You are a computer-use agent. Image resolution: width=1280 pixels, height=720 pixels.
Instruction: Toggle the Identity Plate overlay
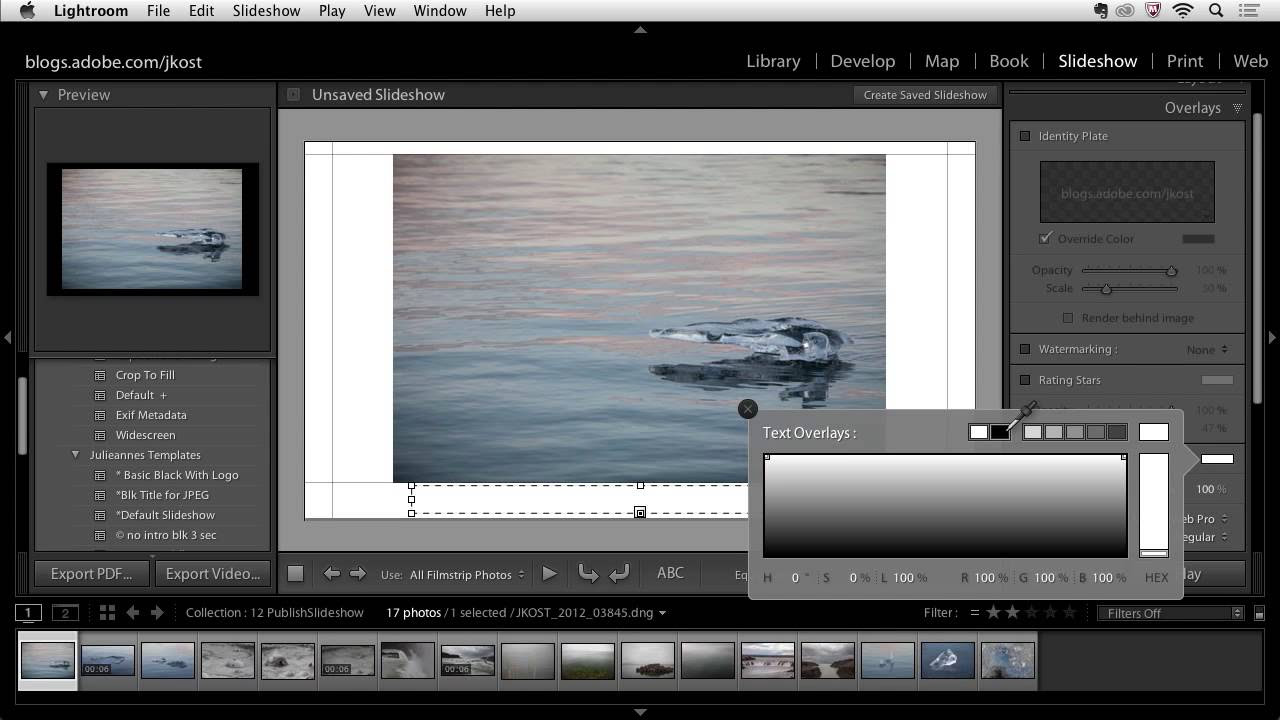coord(1025,136)
